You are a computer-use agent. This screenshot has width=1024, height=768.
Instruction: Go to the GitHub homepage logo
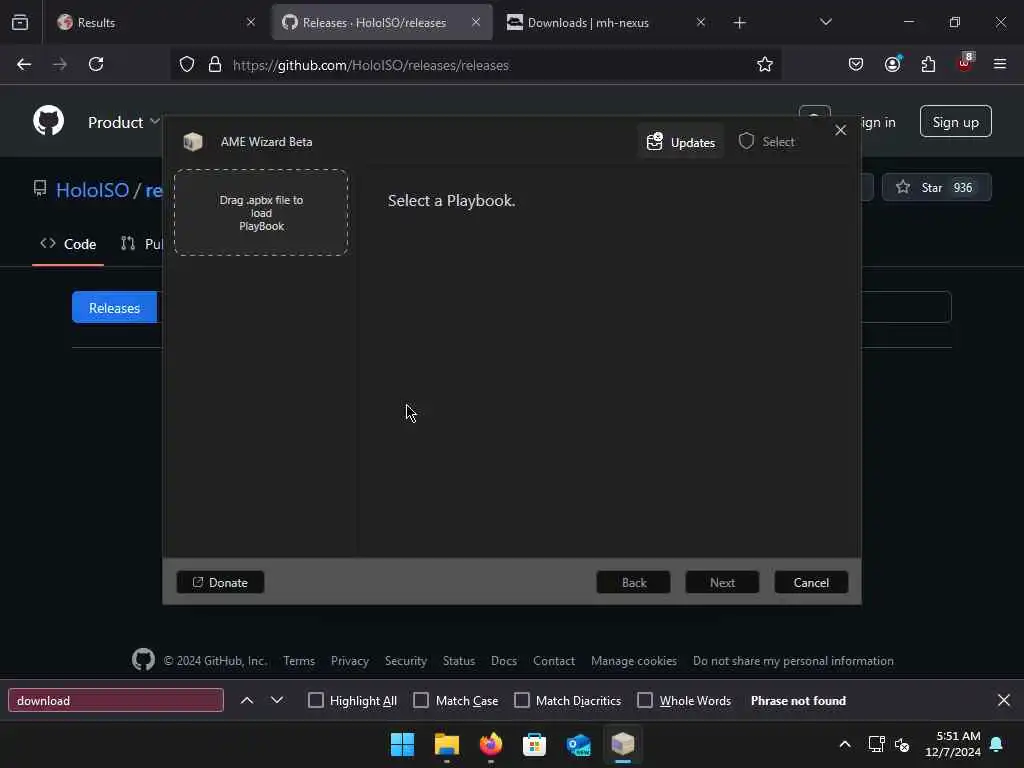coord(49,121)
